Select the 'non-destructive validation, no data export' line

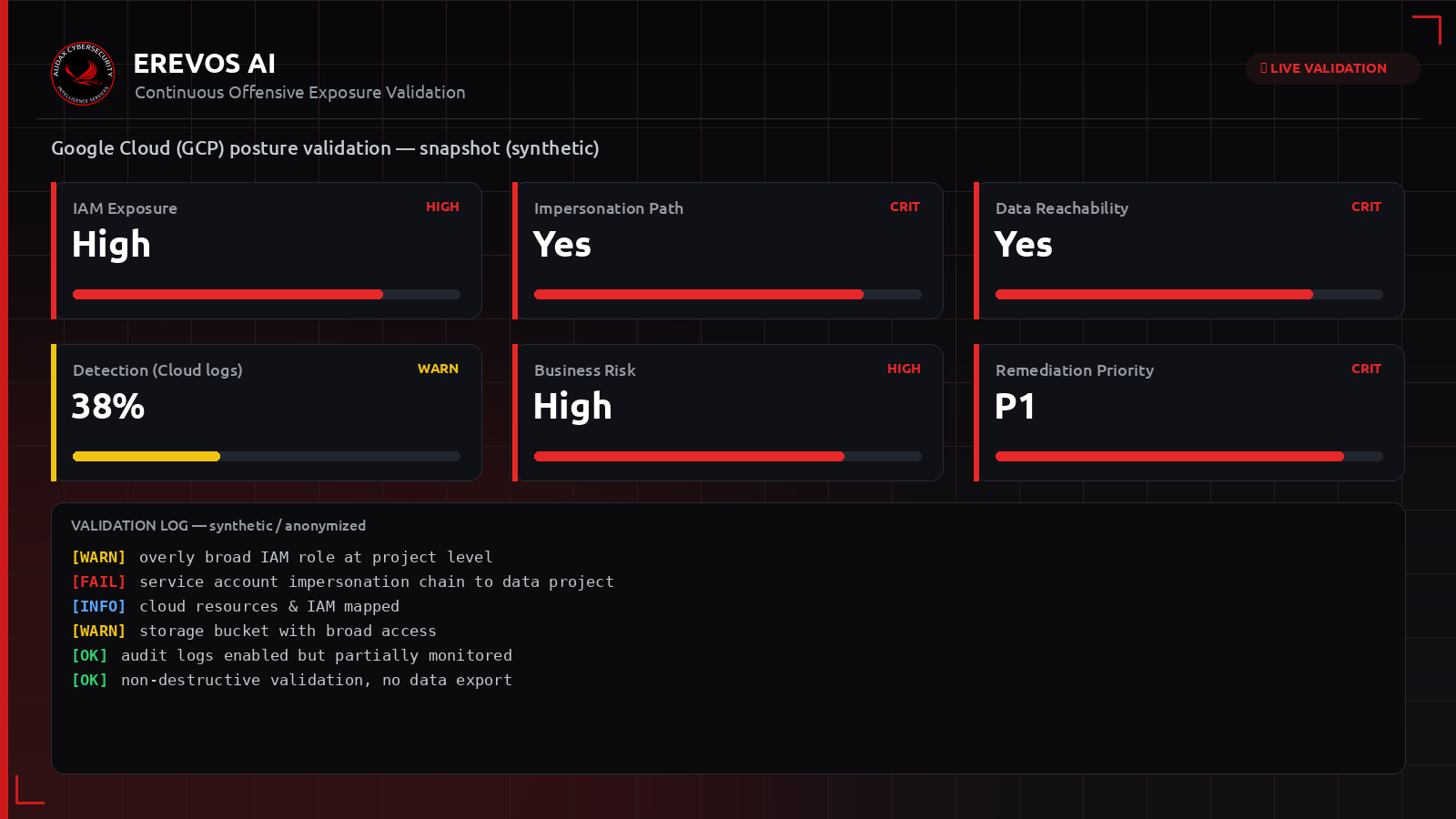click(x=292, y=680)
